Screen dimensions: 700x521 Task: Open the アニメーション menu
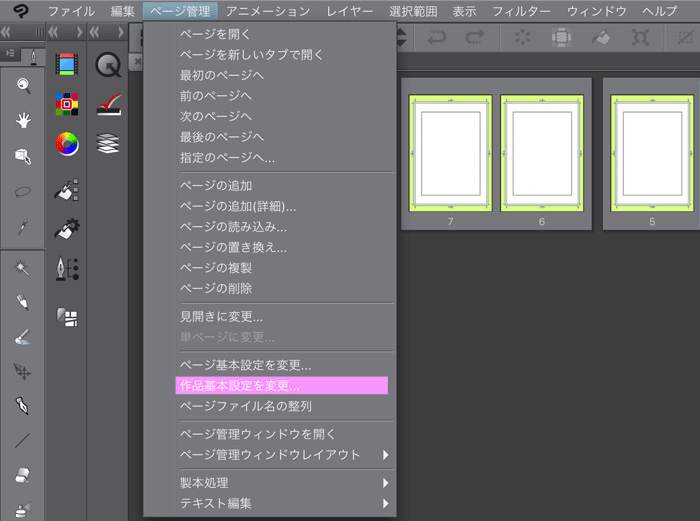coord(268,11)
